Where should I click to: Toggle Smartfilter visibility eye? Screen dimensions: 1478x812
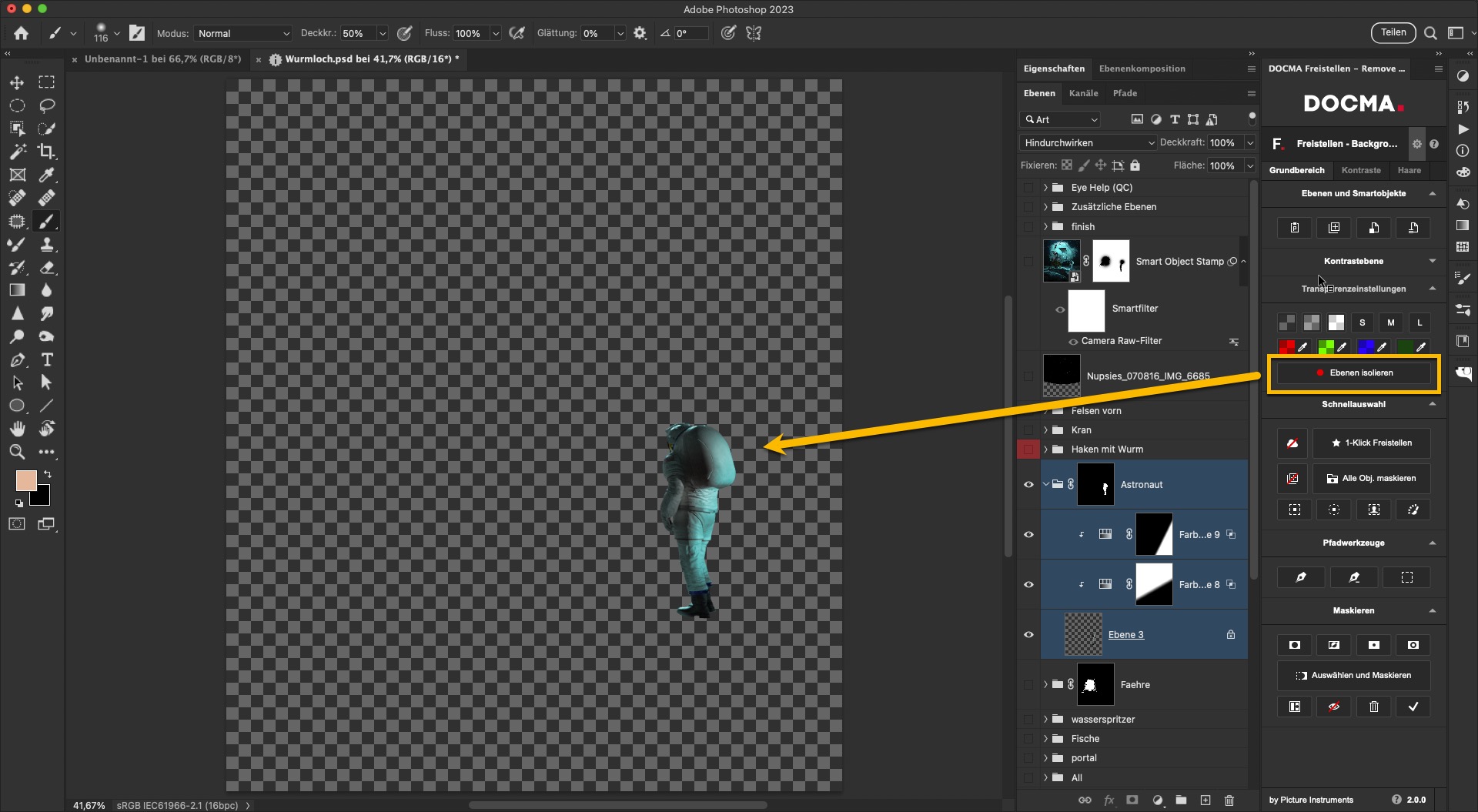click(1060, 309)
